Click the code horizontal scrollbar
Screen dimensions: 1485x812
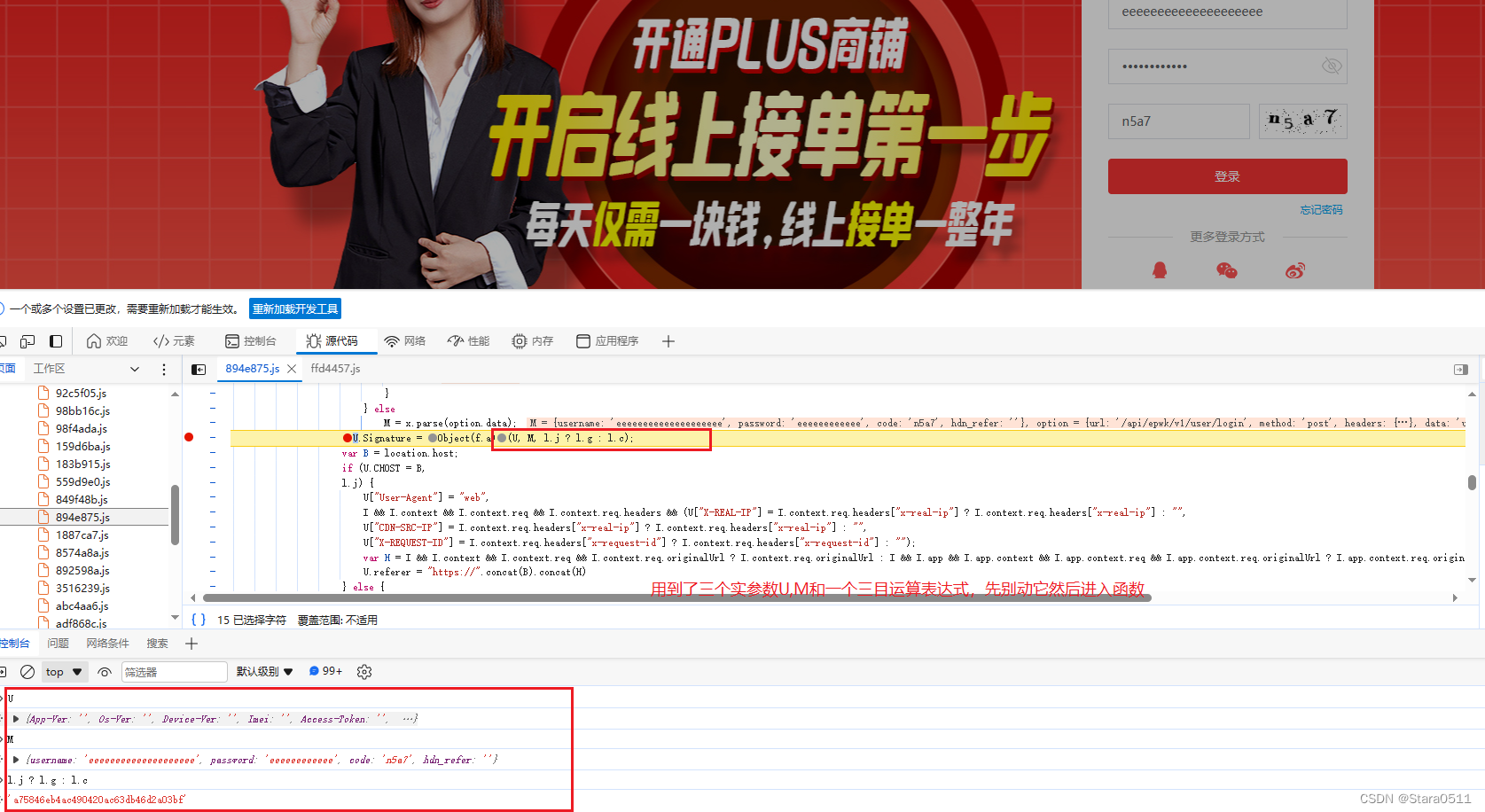click(x=677, y=598)
